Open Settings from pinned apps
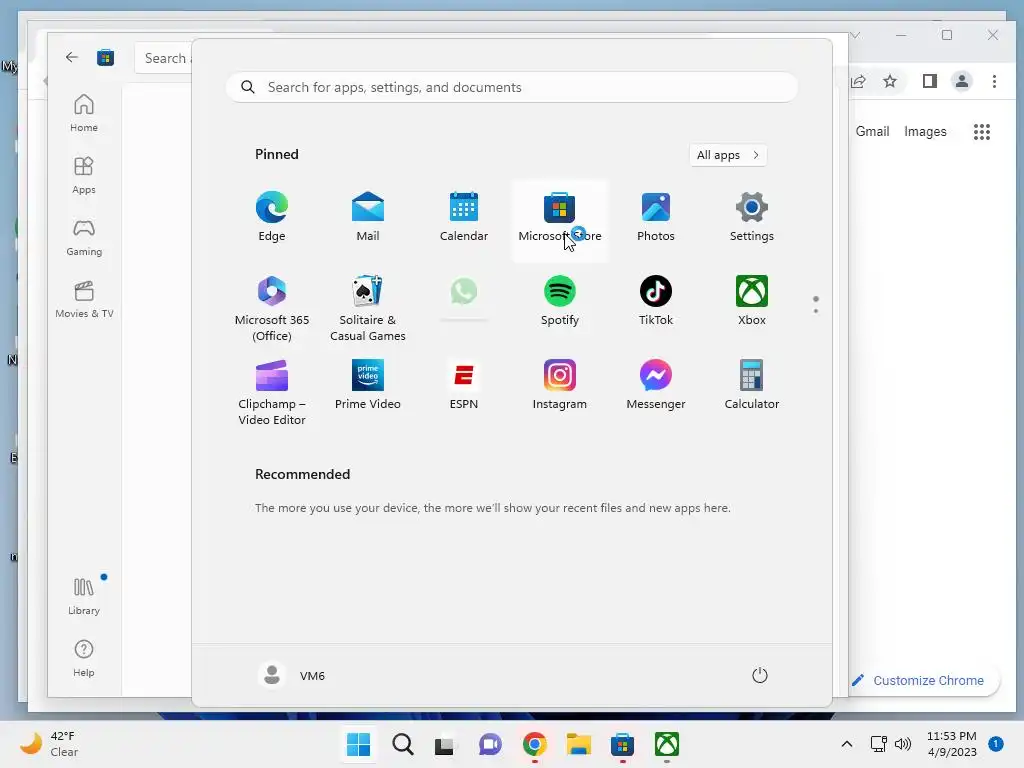This screenshot has height=768, width=1024. [x=752, y=217]
